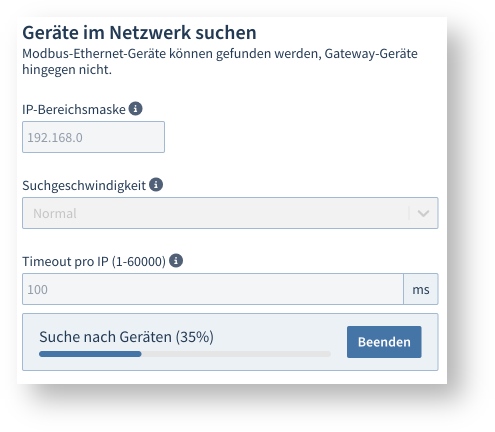The image size is (495, 432).
Task: Click the 'Timeout pro IP (1-60000)' label
Action: click(94, 262)
